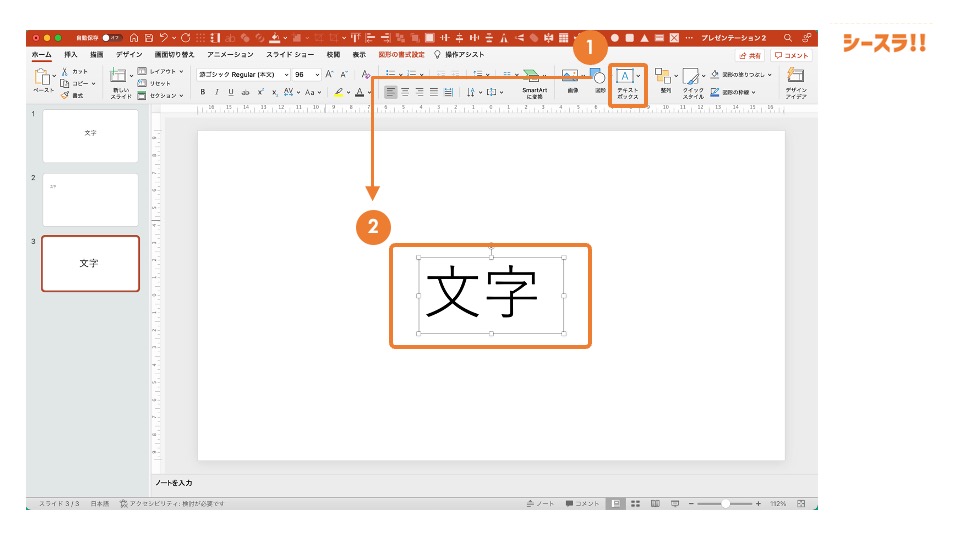This screenshot has width=960, height=540.
Task: Switch to slide sorter view icon
Action: (636, 504)
